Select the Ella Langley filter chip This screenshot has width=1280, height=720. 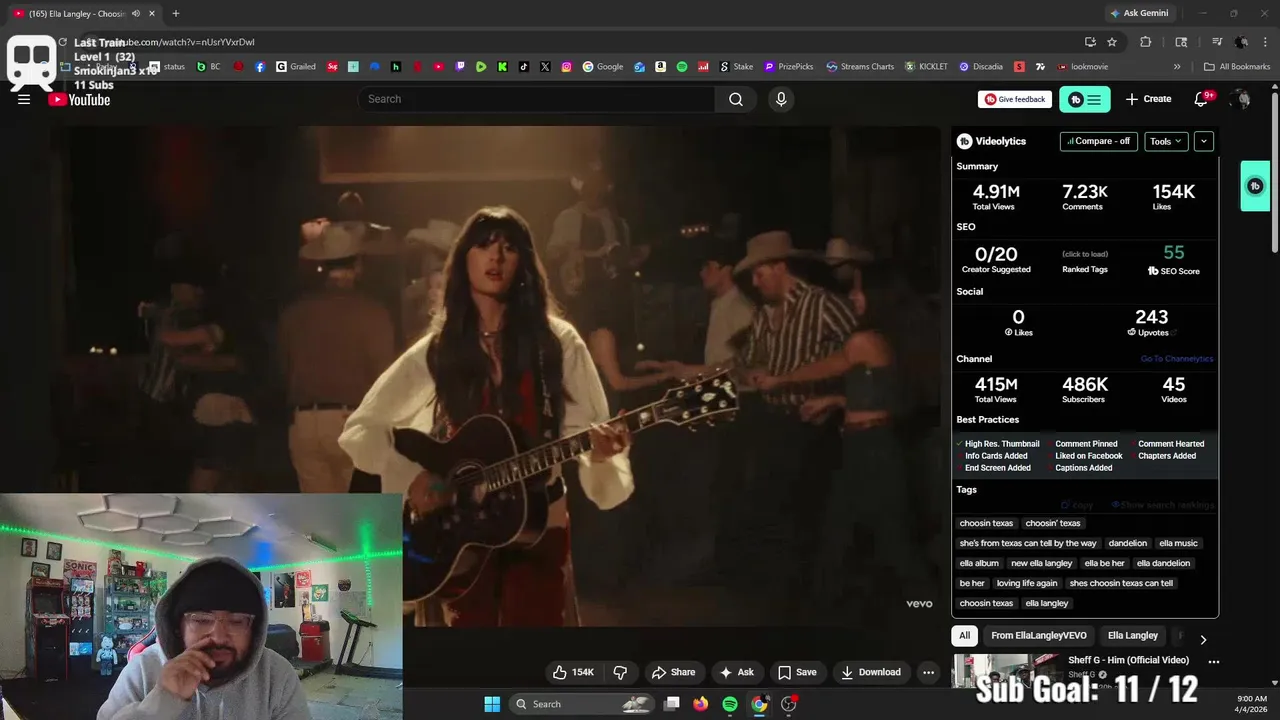coord(1133,635)
